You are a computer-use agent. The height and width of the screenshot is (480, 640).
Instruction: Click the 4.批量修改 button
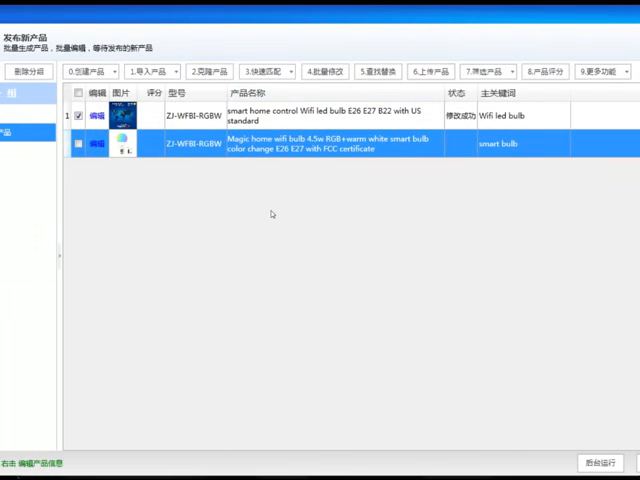325,72
